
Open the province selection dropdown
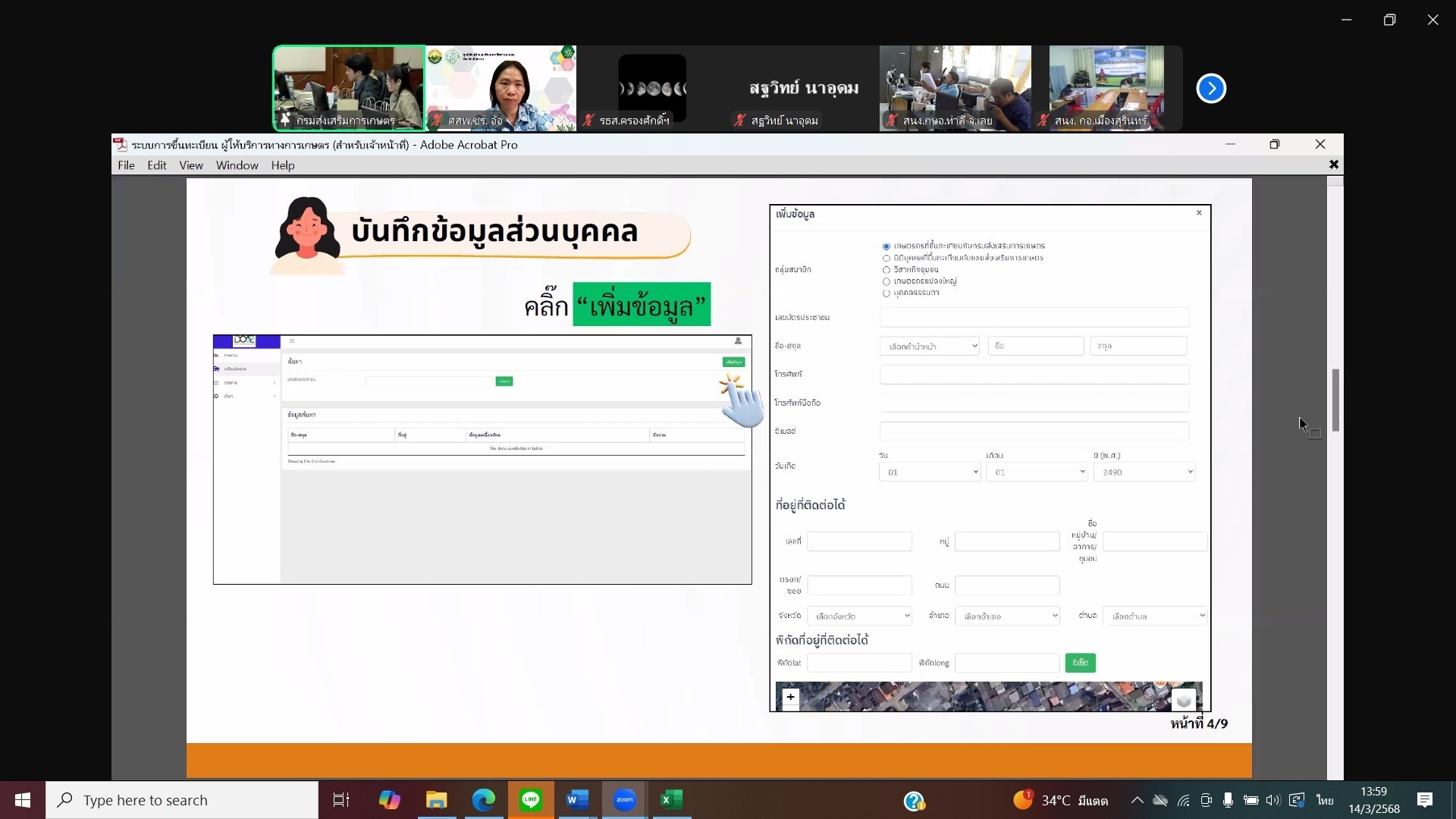[x=859, y=617]
